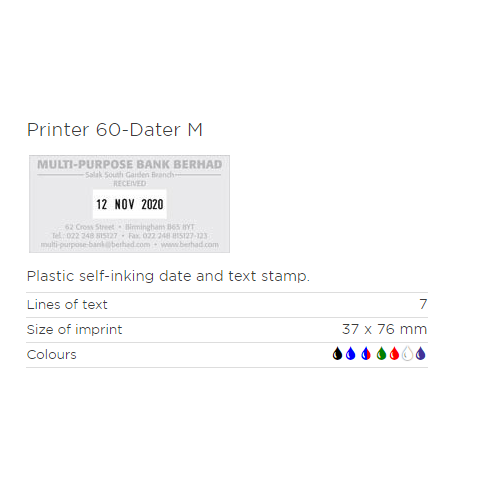Choose the red ink drop
The height and width of the screenshot is (498, 500).
[x=394, y=354]
